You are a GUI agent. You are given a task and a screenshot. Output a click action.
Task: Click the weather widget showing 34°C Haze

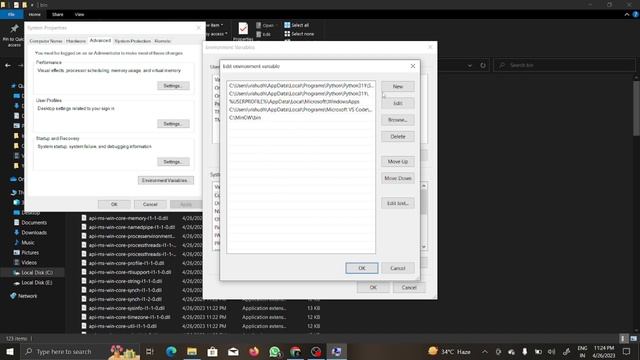[449, 351]
